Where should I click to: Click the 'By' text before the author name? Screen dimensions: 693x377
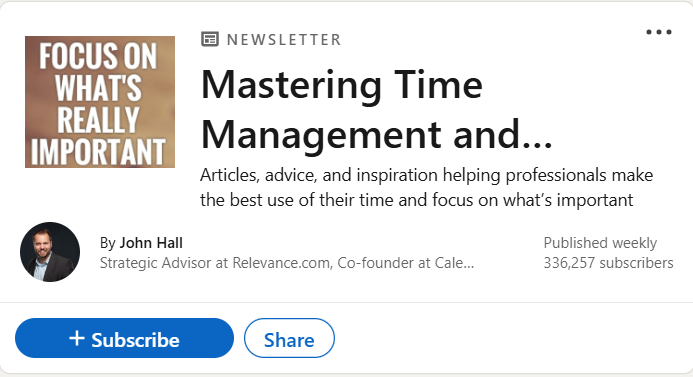click(x=107, y=243)
